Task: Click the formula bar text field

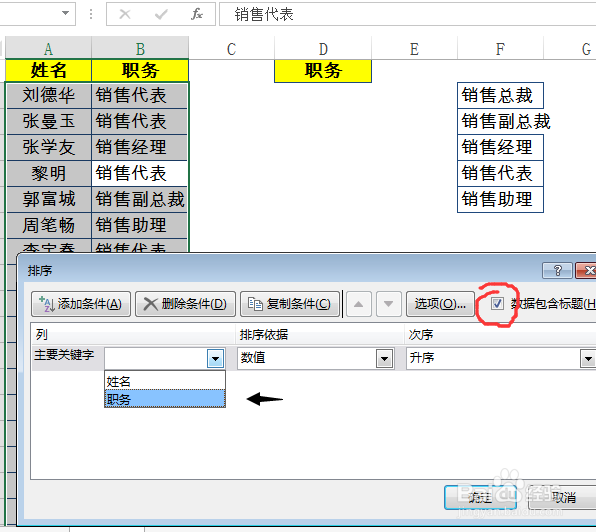Action: (x=407, y=14)
